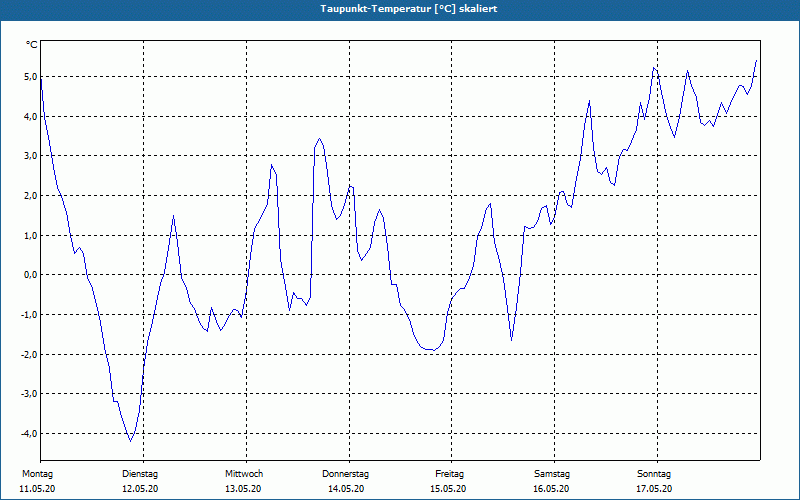The height and width of the screenshot is (500, 800).
Task: Select the 14.05.20 date label
Action: coord(346,489)
